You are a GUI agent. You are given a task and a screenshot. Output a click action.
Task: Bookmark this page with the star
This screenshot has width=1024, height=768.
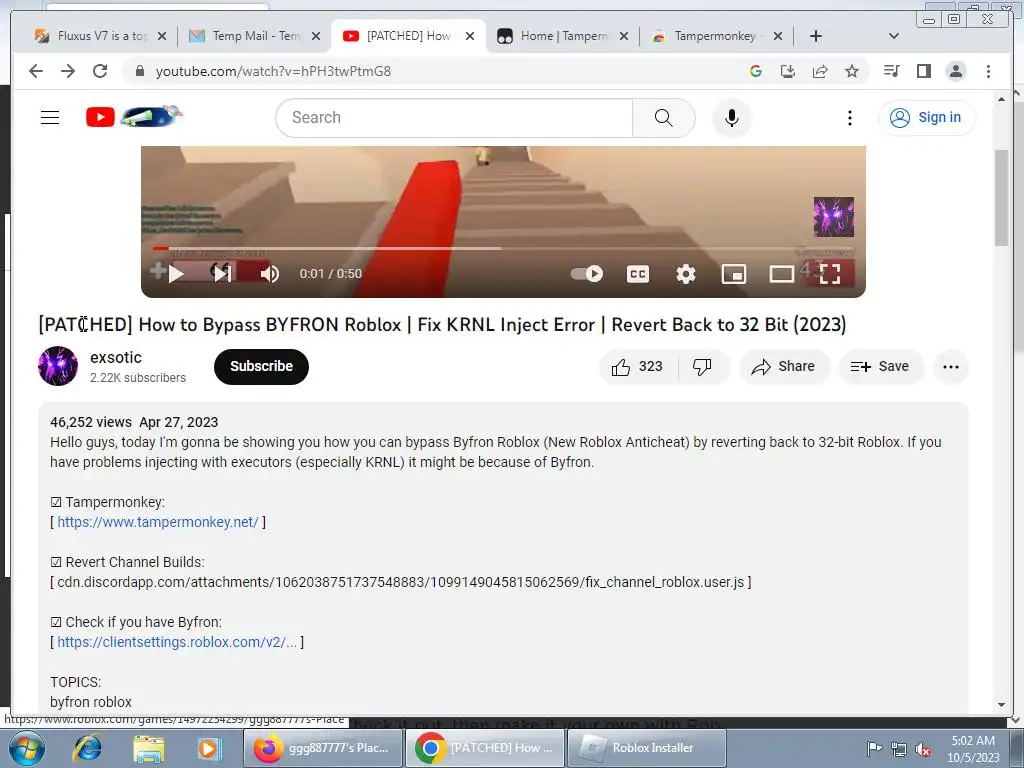(x=852, y=71)
